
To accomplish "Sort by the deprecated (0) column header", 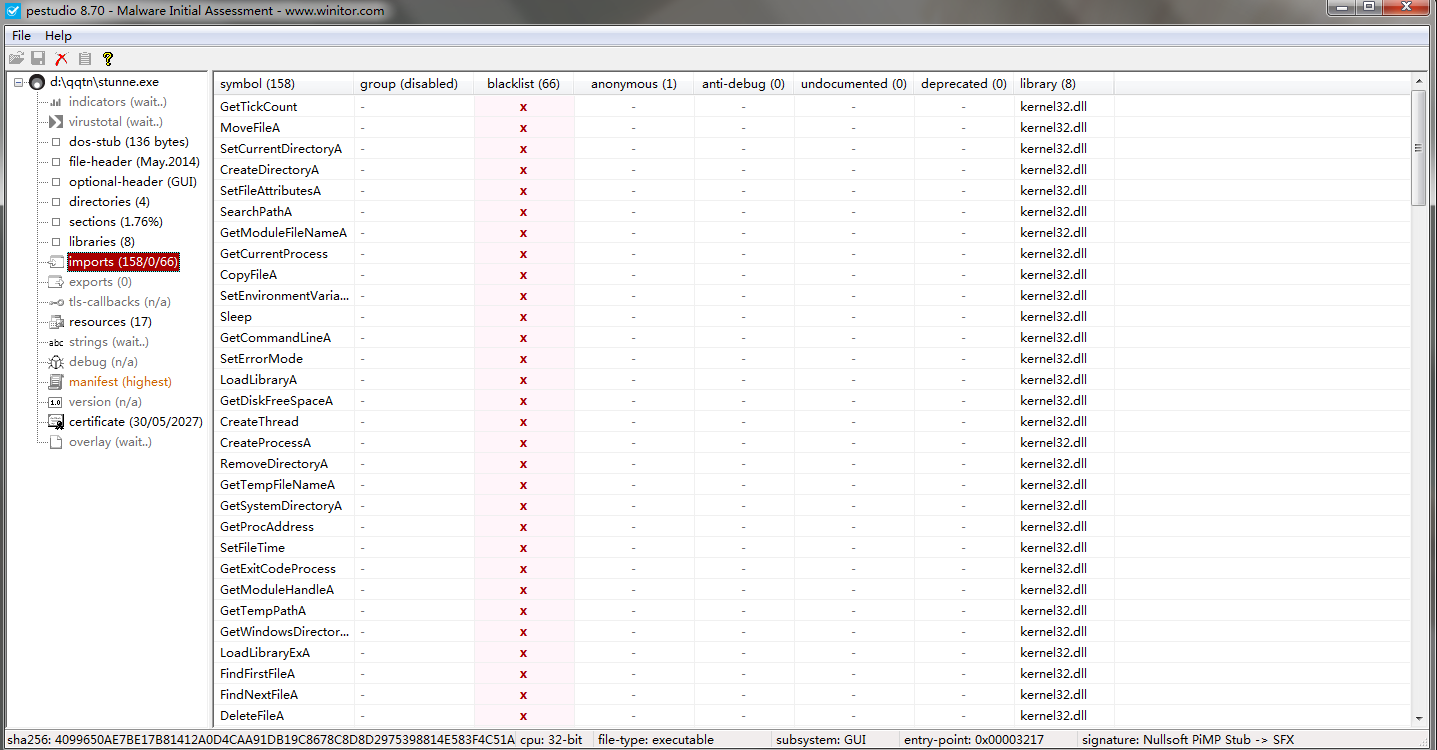I will 964,84.
